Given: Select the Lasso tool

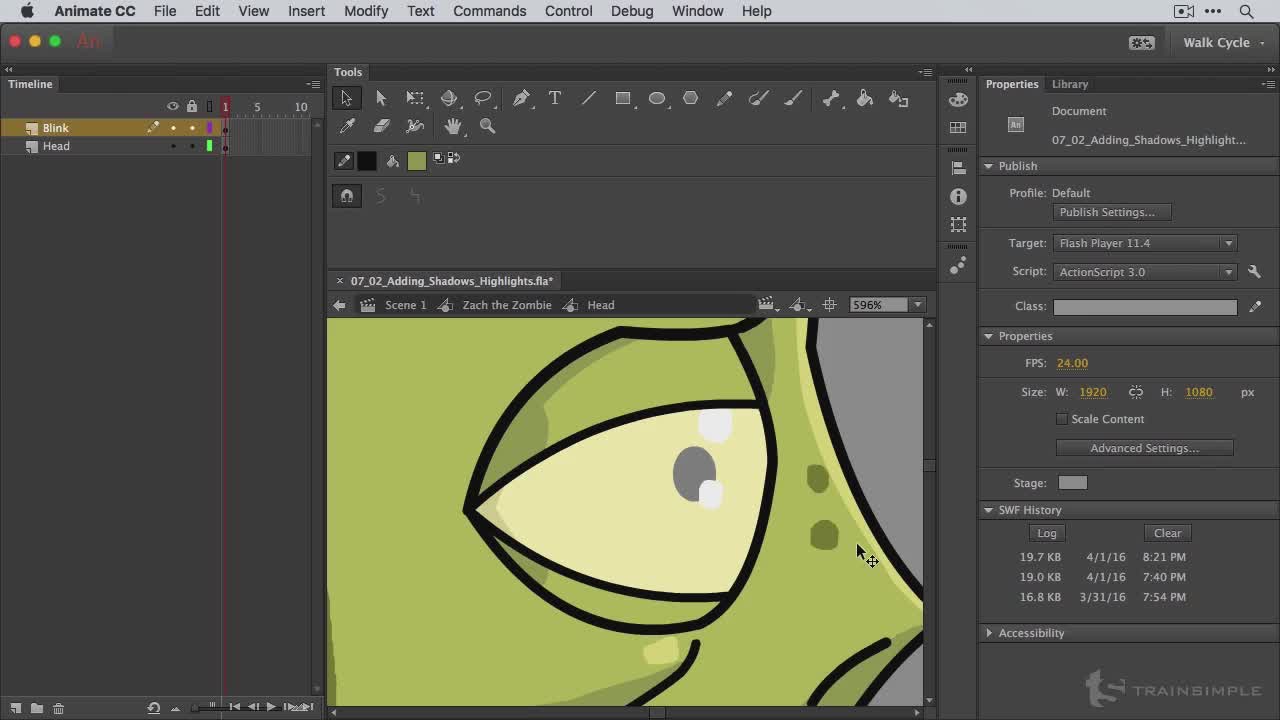Looking at the screenshot, I should click(483, 98).
